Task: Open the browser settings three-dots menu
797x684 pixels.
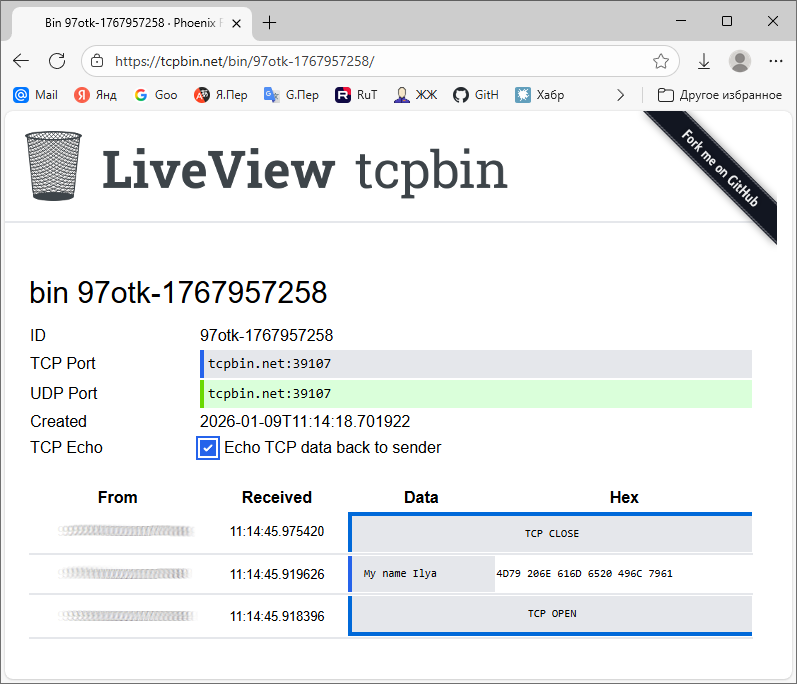Action: point(776,61)
